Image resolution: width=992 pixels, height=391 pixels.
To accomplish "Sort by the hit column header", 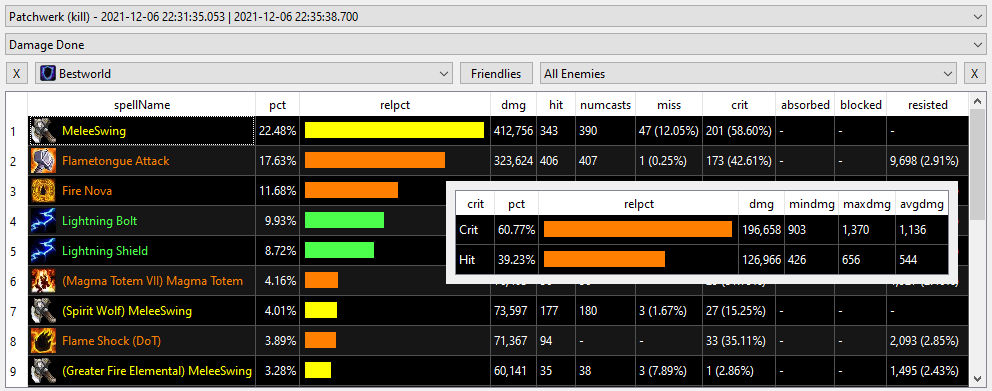I will tap(556, 105).
